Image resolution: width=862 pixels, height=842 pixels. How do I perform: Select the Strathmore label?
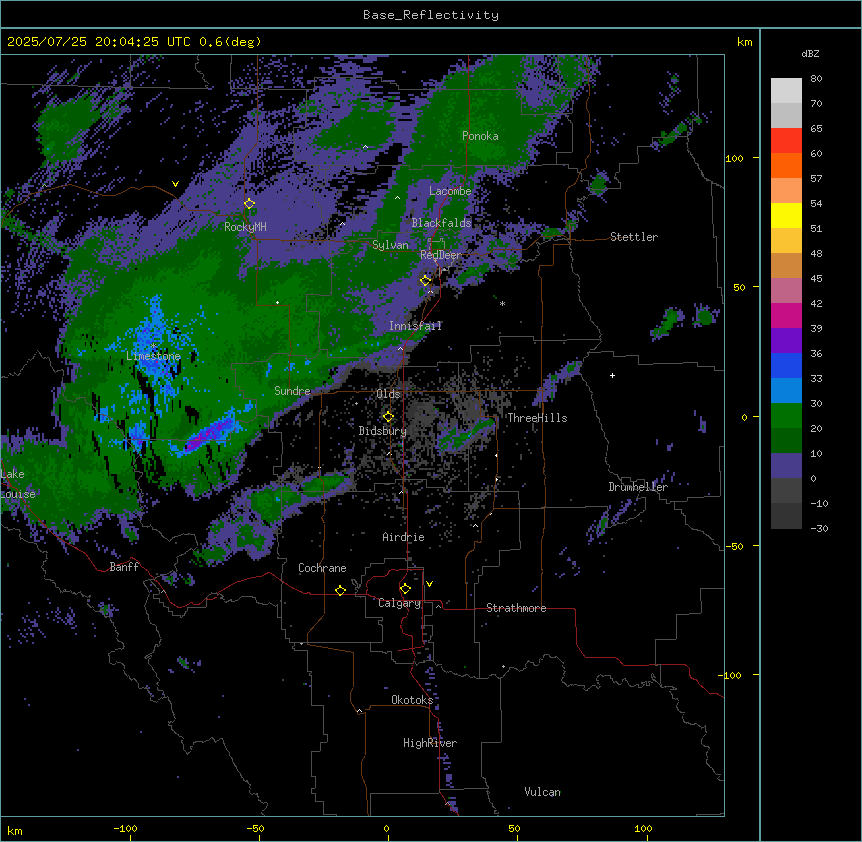point(516,608)
